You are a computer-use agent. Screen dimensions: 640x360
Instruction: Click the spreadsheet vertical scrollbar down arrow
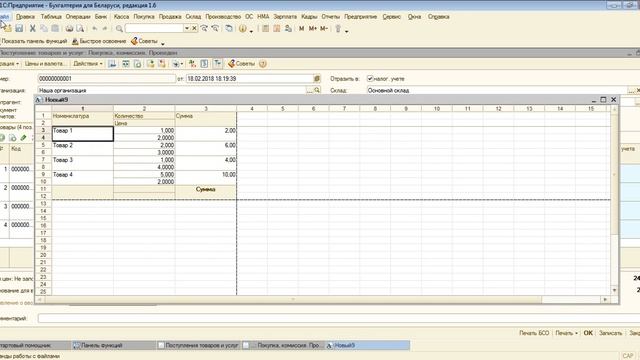pos(614,290)
